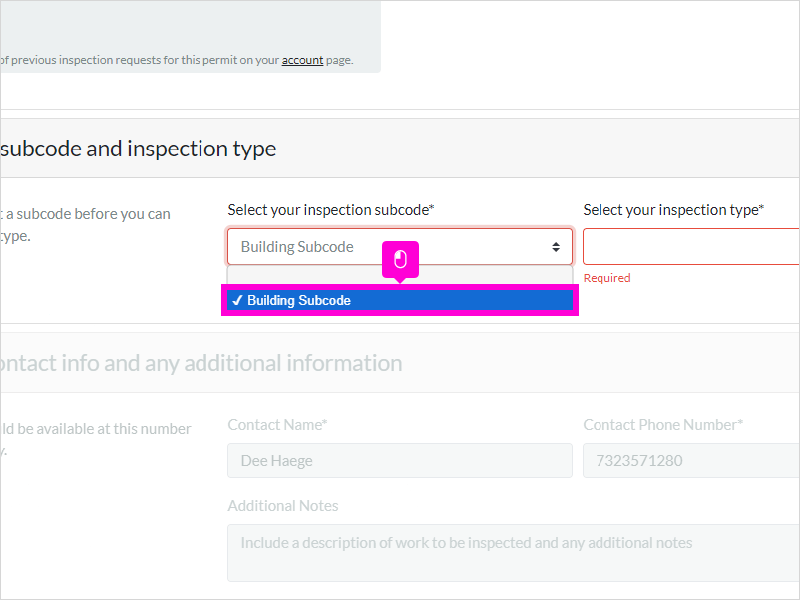The image size is (800, 600).
Task: Click the "Select your inspection type" label
Action: [673, 210]
